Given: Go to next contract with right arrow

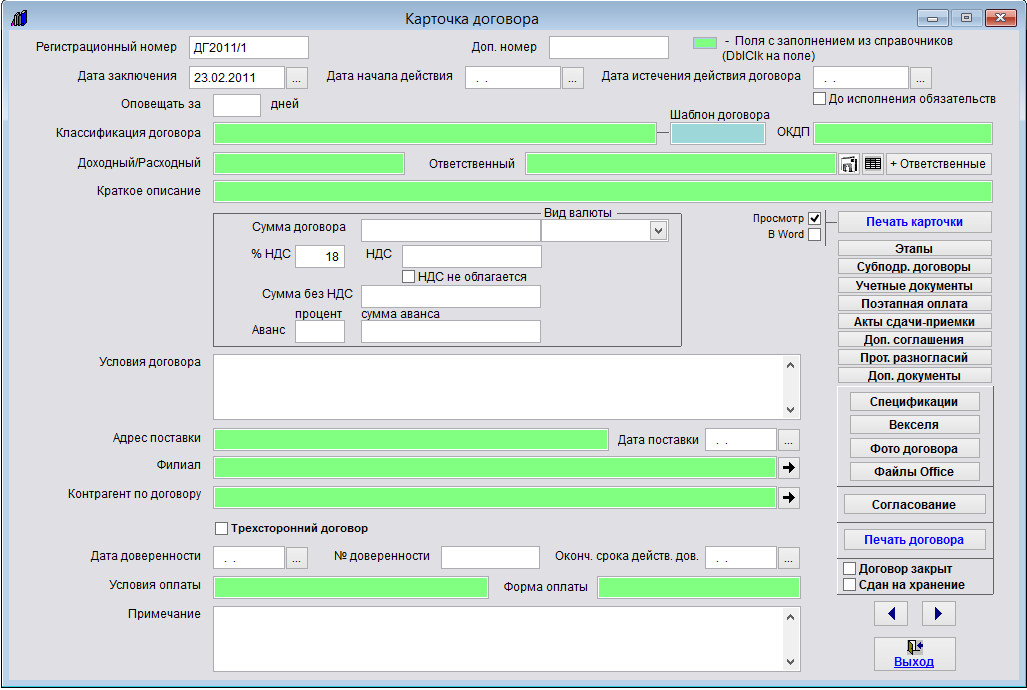Looking at the screenshot, I should 938,613.
